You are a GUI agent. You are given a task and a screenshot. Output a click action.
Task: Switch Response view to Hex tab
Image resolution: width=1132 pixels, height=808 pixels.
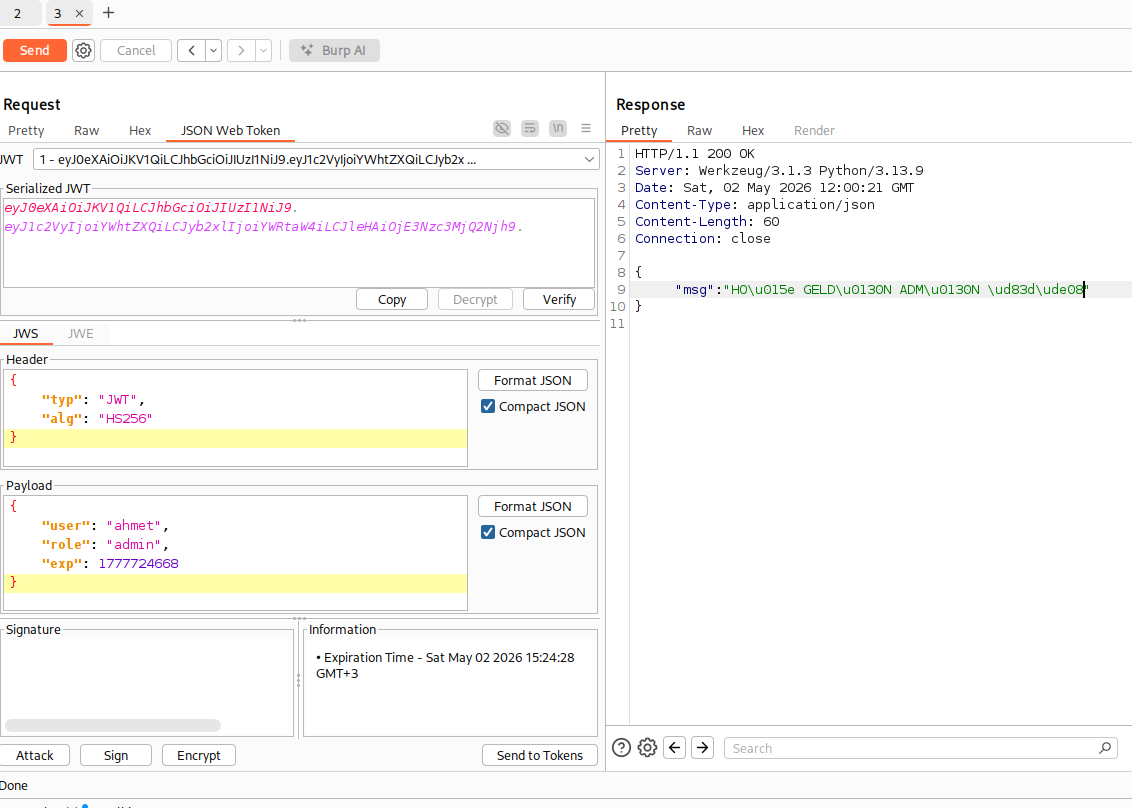click(753, 131)
